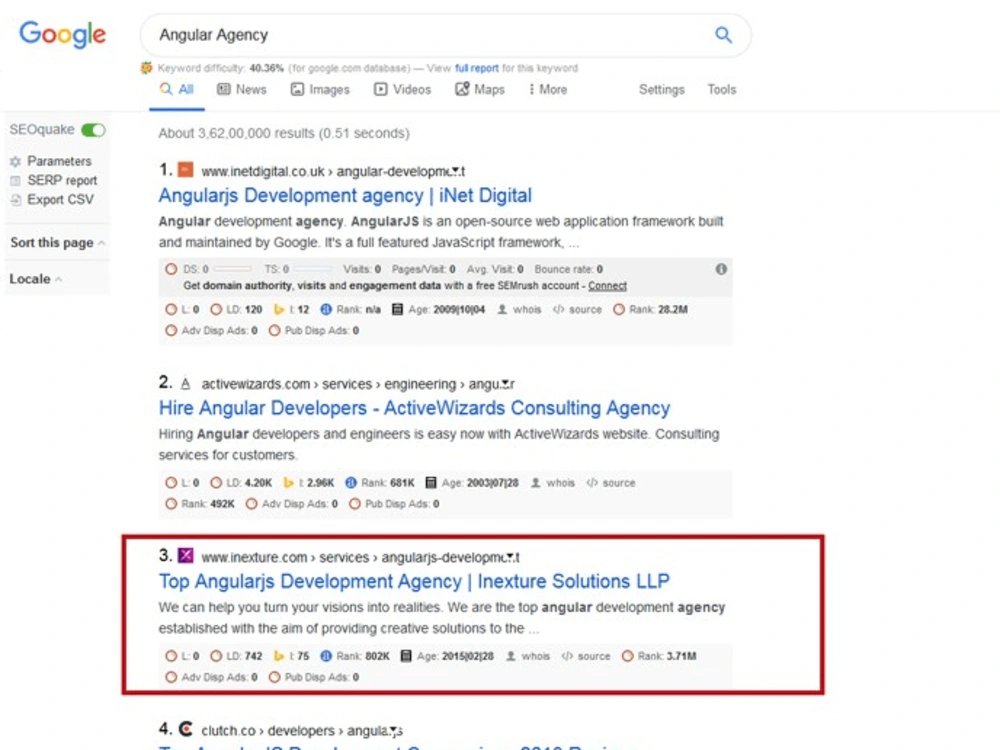
Task: Open Angularjs Development agency | iNet Digital result
Action: pyautogui.click(x=345, y=195)
